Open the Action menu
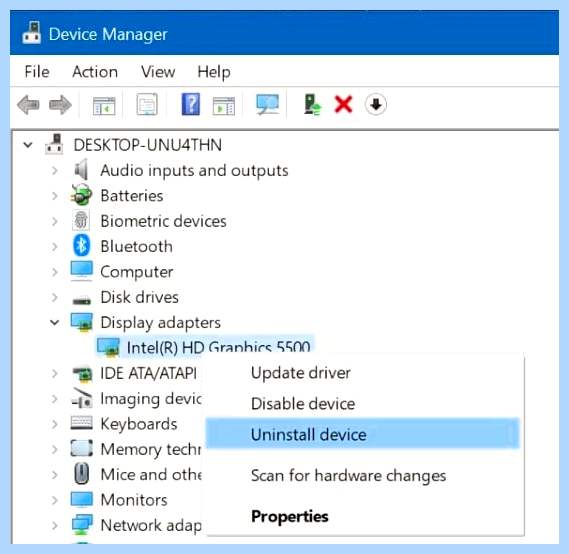 point(95,71)
